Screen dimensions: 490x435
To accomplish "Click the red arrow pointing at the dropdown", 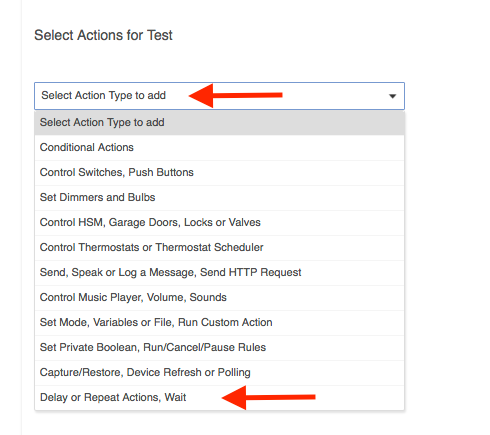I will 236,96.
